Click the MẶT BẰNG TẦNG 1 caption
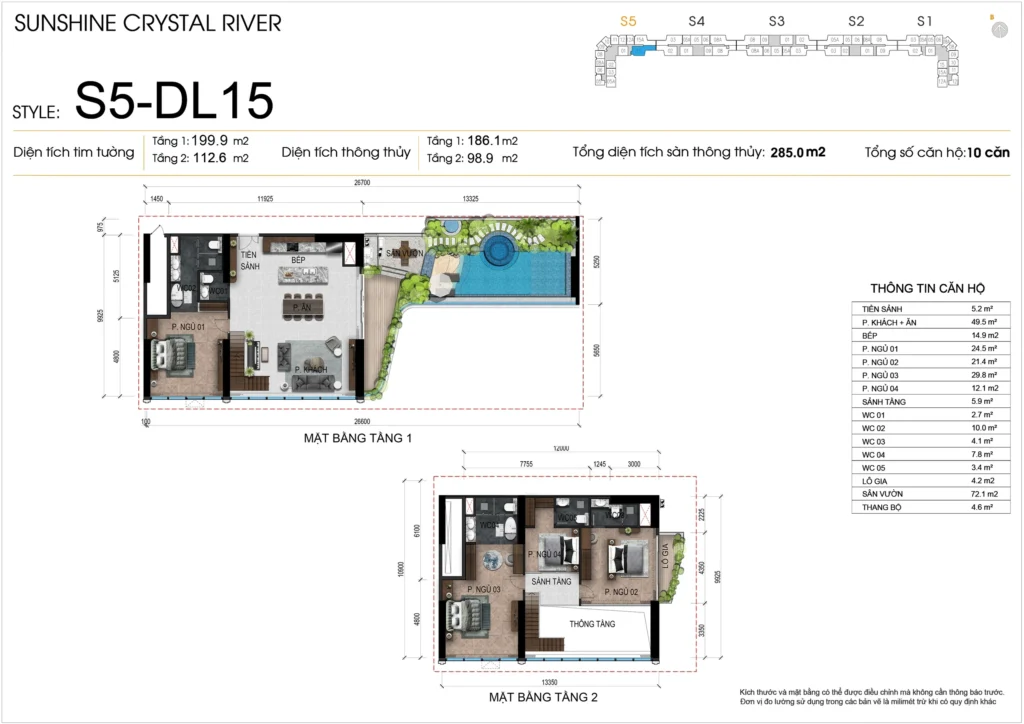The height and width of the screenshot is (724, 1024). coord(357,438)
